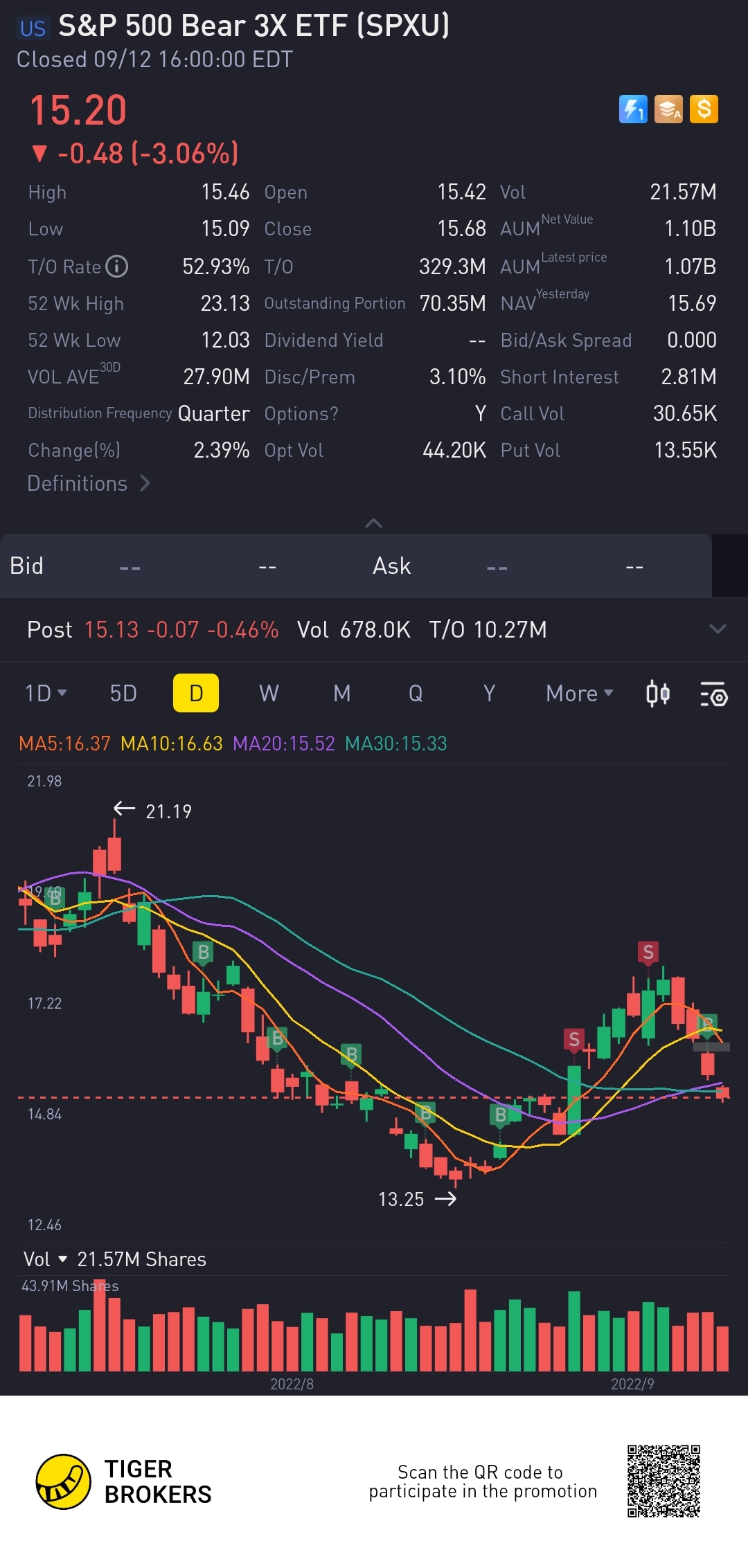The height and width of the screenshot is (1568, 748).
Task: Tap the Bid row label
Action: [26, 566]
